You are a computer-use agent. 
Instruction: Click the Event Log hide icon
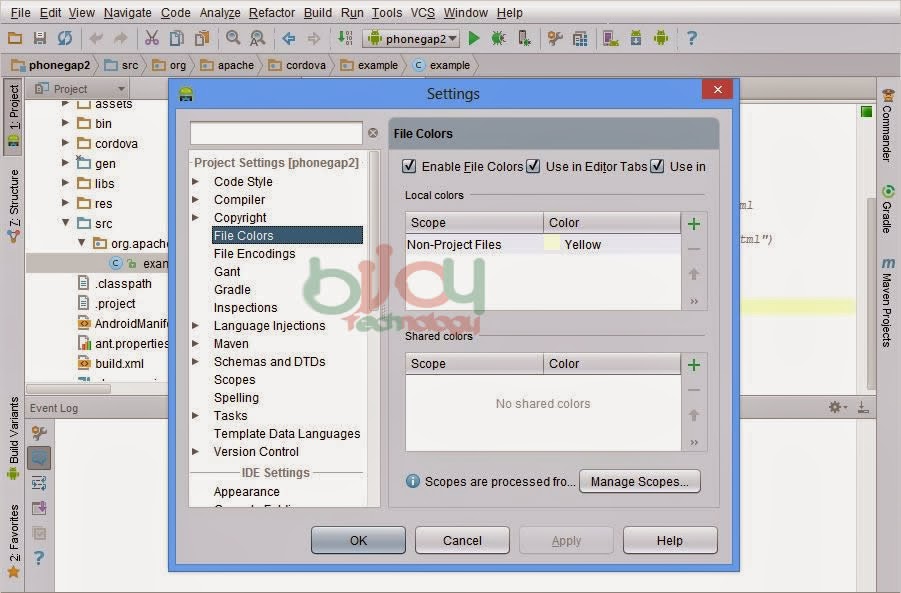coord(863,407)
